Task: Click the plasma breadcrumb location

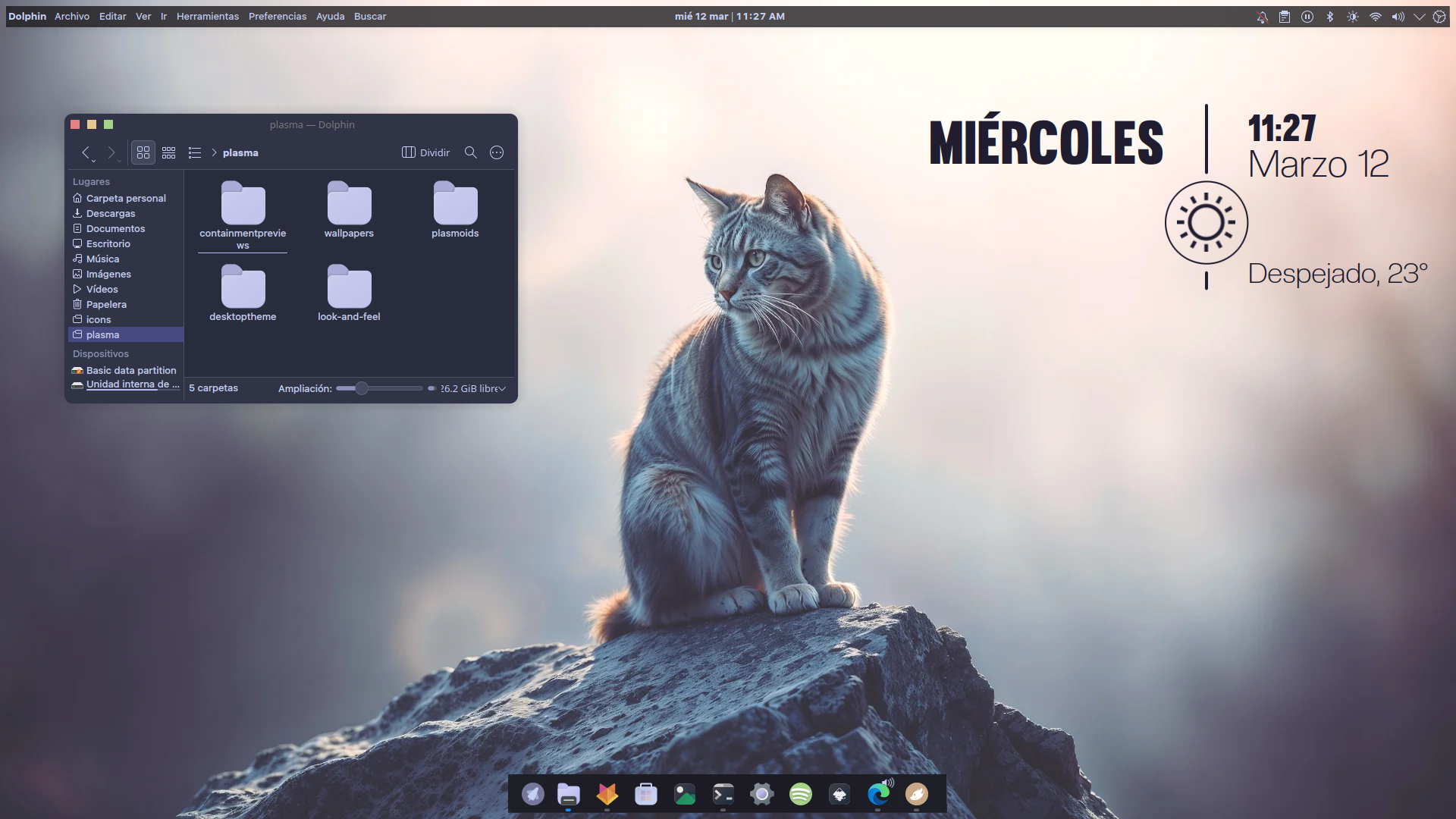Action: pos(240,152)
